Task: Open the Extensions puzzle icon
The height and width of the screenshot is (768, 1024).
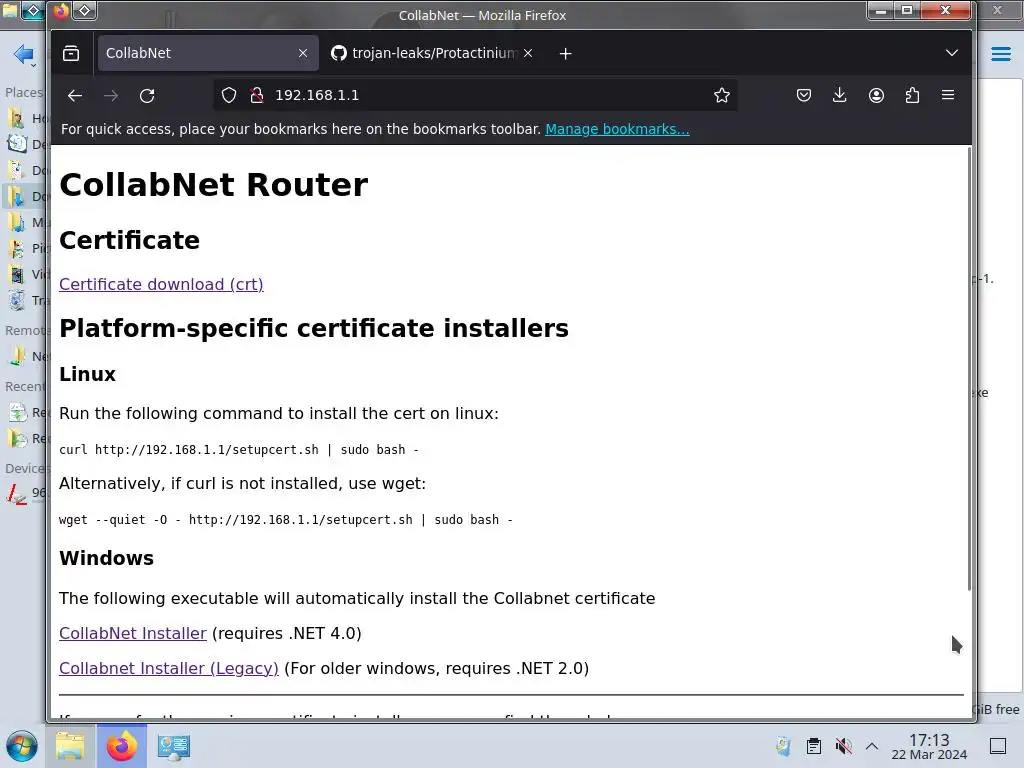Action: point(912,95)
